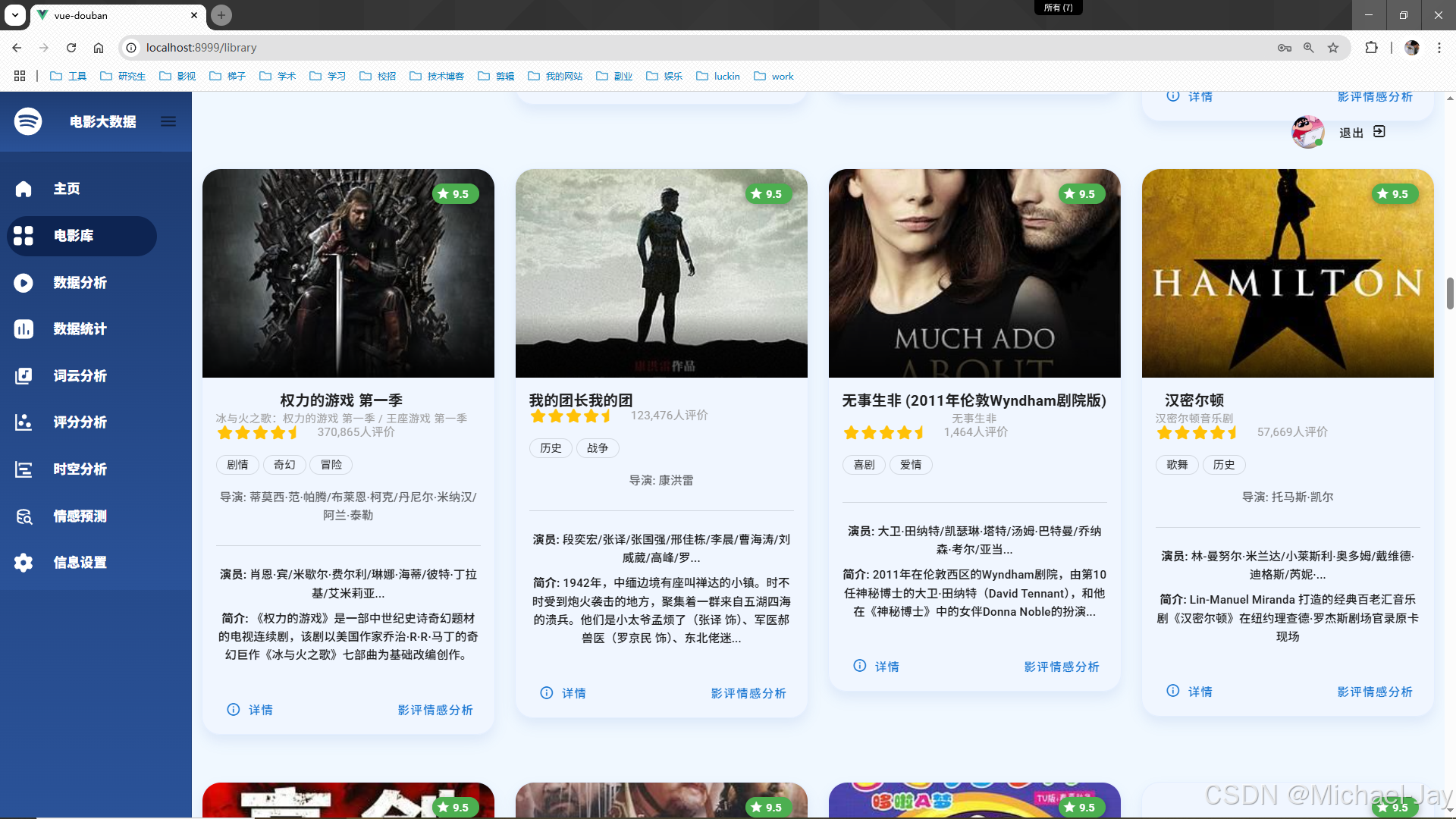Open the 技术博客 bookmark folder

[x=437, y=76]
